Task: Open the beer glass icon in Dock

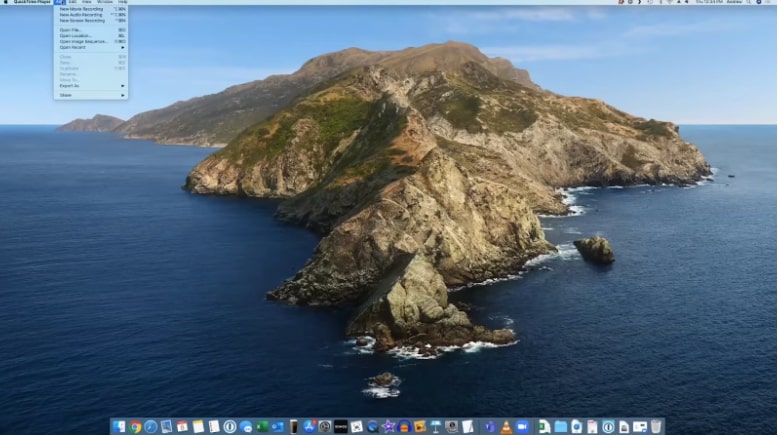Action: (x=293, y=427)
